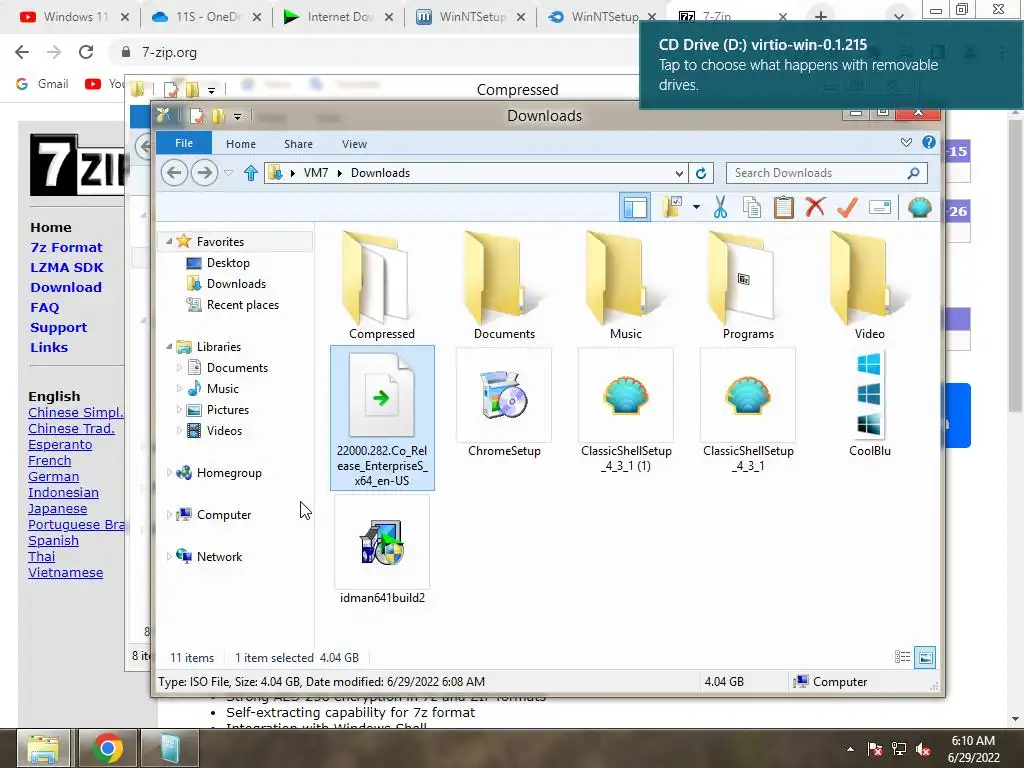This screenshot has width=1024, height=768.
Task: Click in Search Downloads field
Action: click(x=826, y=173)
